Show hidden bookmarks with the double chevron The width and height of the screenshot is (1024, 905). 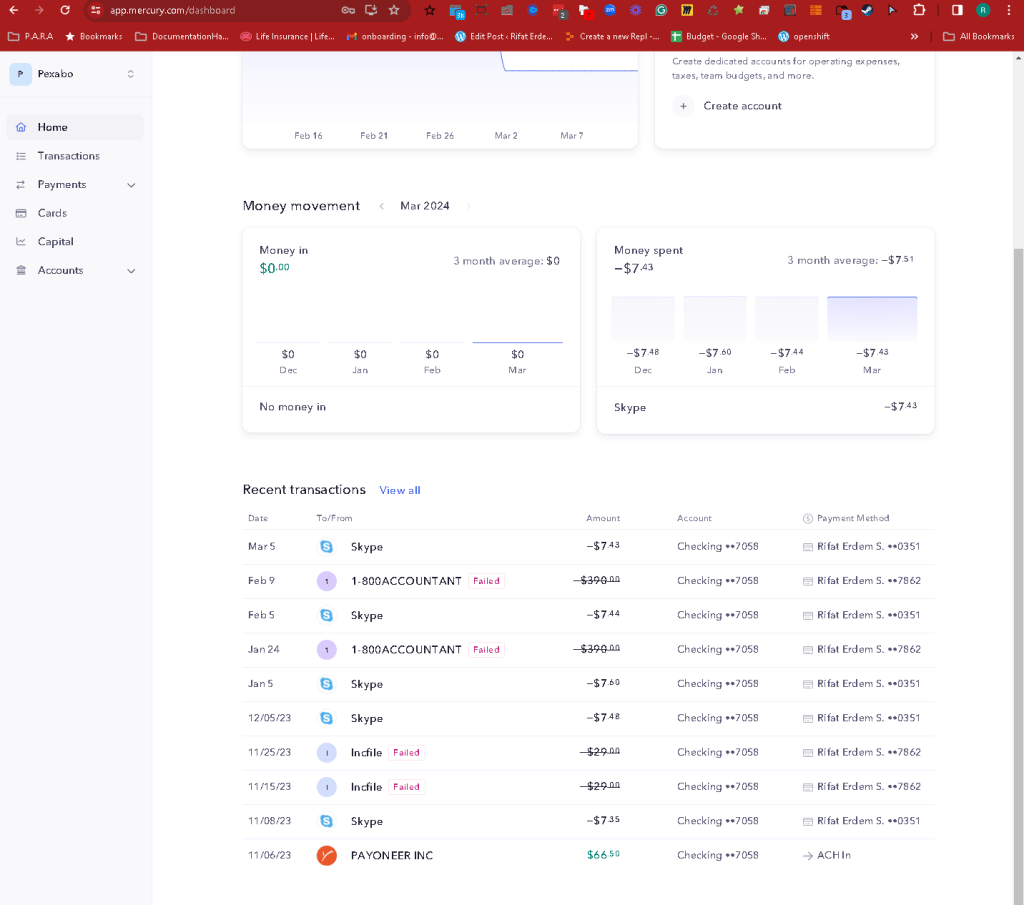click(x=914, y=37)
